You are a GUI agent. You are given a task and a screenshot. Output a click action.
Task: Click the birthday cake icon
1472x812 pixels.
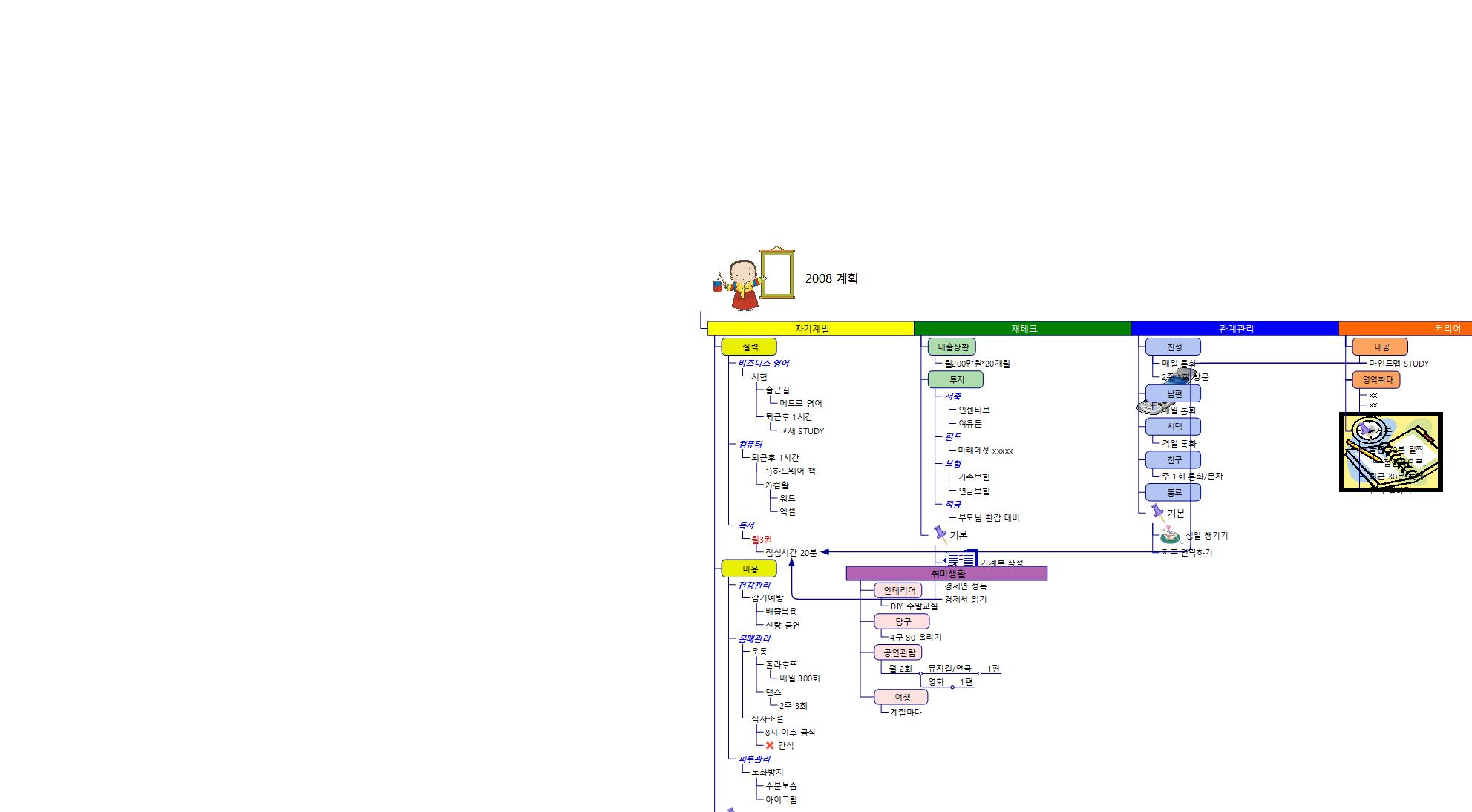pos(1170,535)
